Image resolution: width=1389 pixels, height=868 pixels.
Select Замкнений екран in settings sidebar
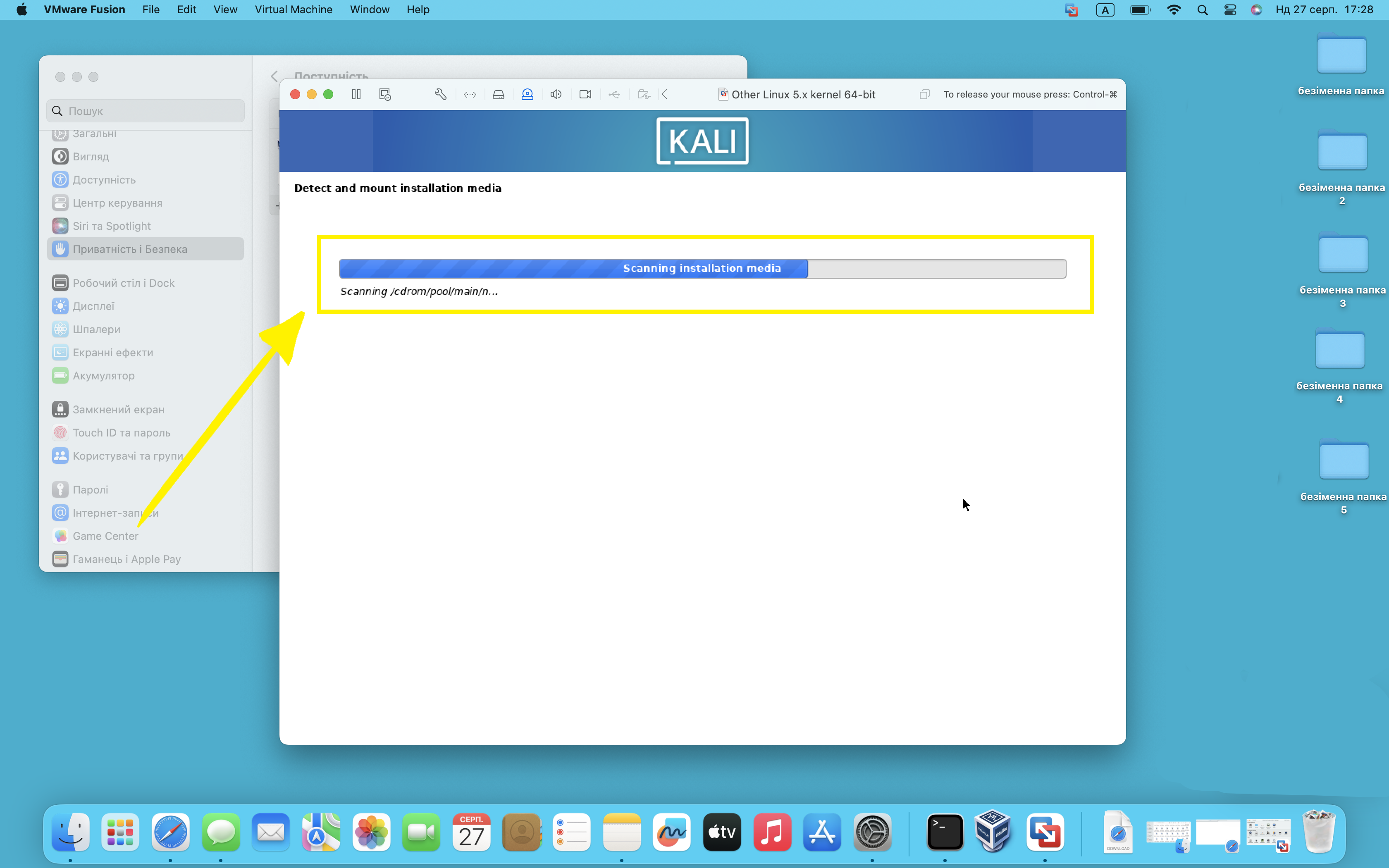145,409
